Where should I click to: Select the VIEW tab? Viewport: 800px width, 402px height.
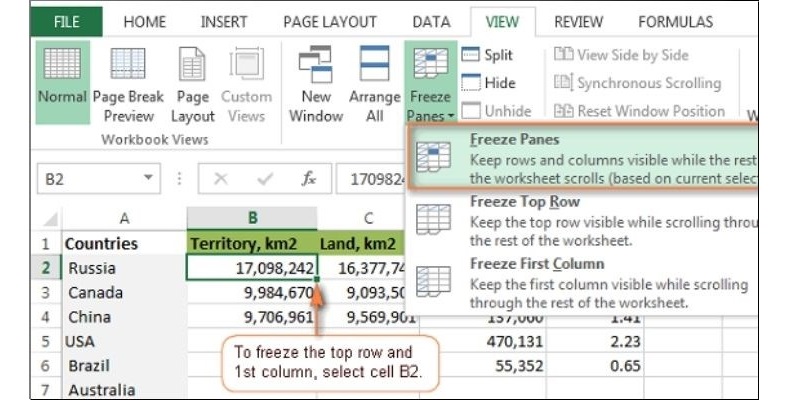click(503, 22)
